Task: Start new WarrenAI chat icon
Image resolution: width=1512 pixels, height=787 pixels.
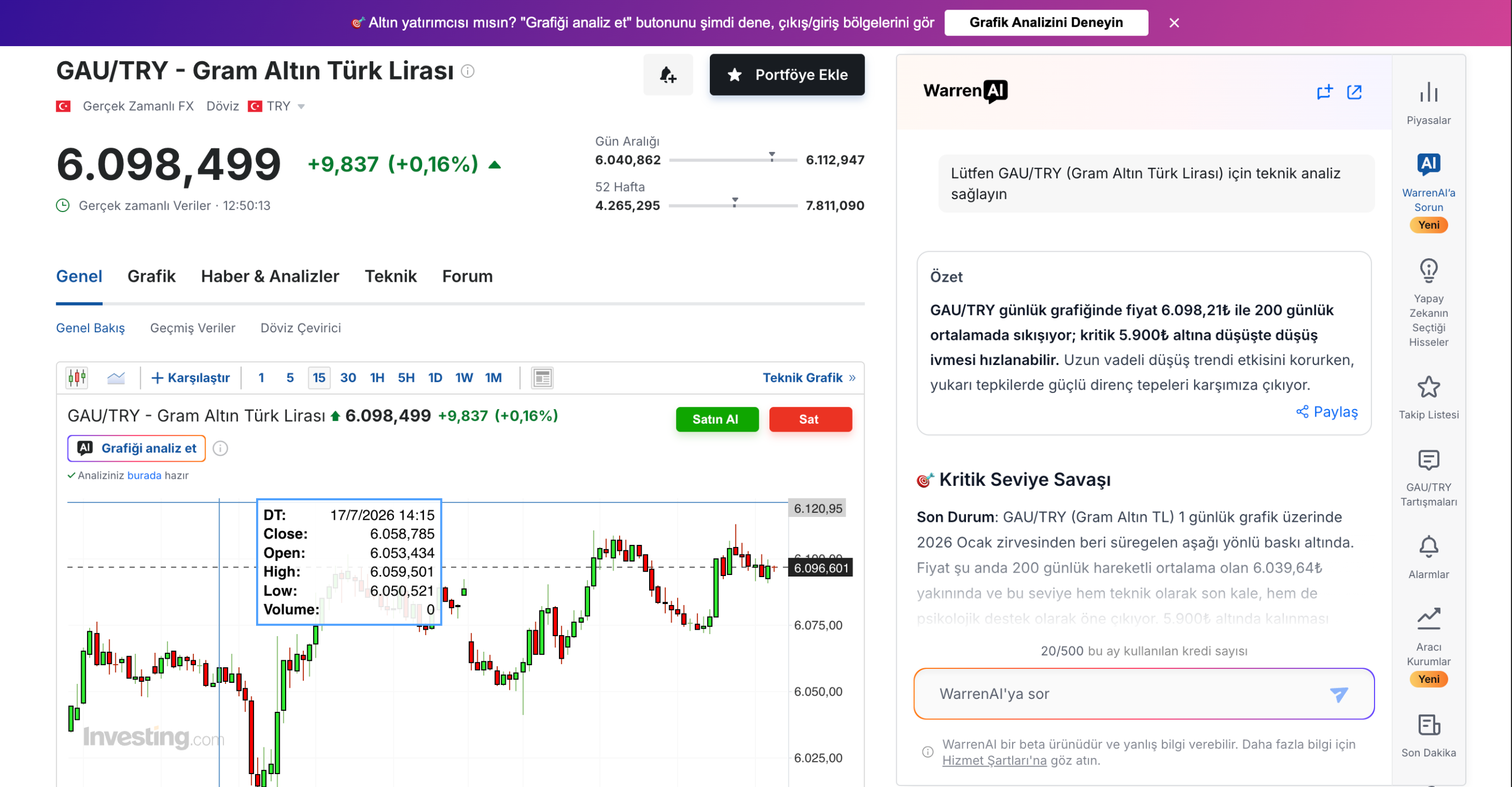Action: [1324, 92]
